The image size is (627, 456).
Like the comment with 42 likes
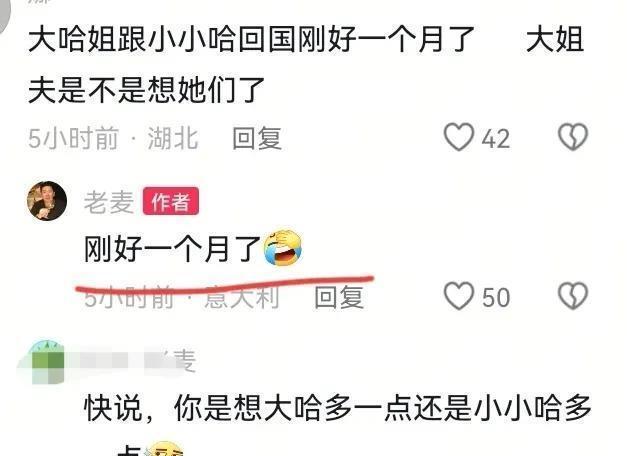[459, 137]
